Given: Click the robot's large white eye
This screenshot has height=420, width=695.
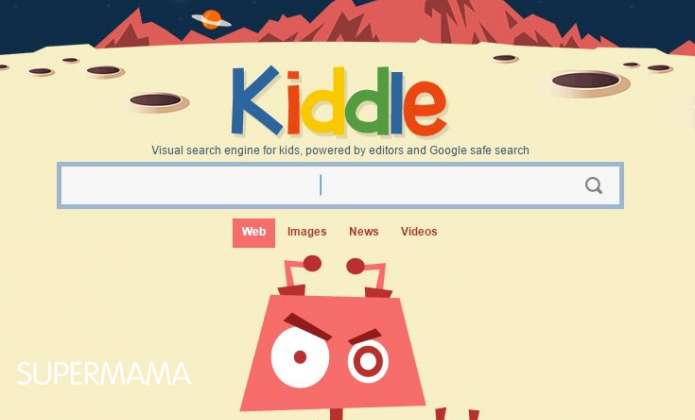Looking at the screenshot, I should point(300,358).
